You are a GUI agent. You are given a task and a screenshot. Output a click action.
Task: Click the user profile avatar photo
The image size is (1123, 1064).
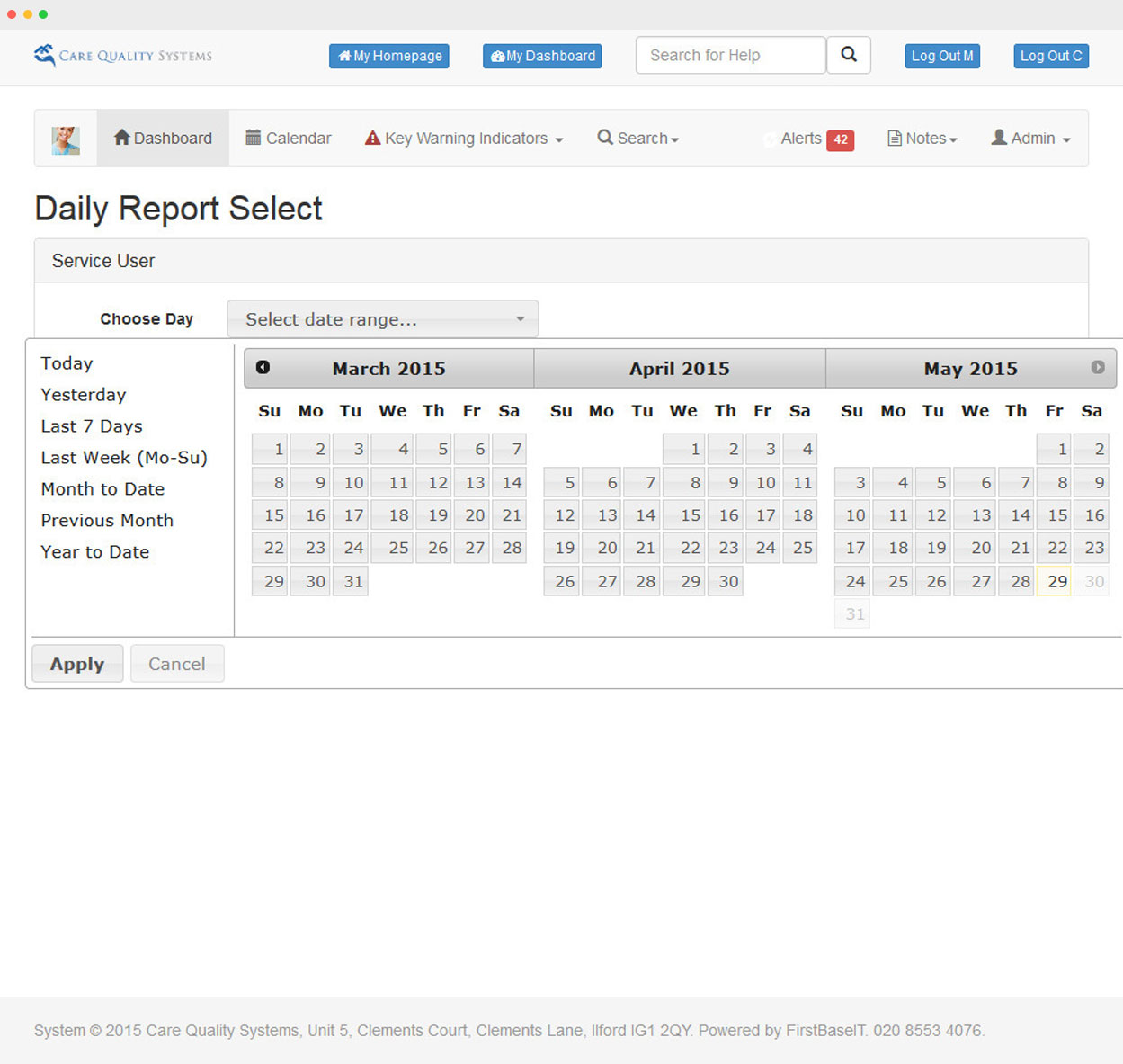coord(66,139)
